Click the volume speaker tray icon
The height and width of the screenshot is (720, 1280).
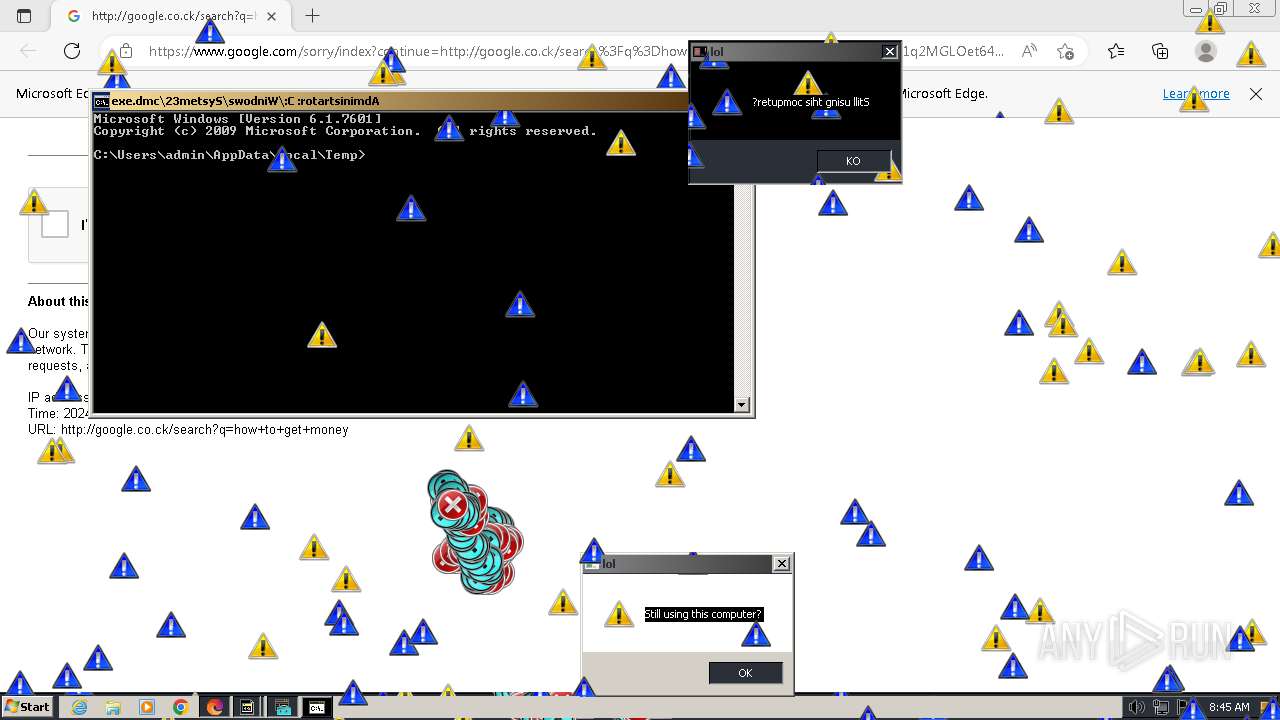pyautogui.click(x=1137, y=707)
